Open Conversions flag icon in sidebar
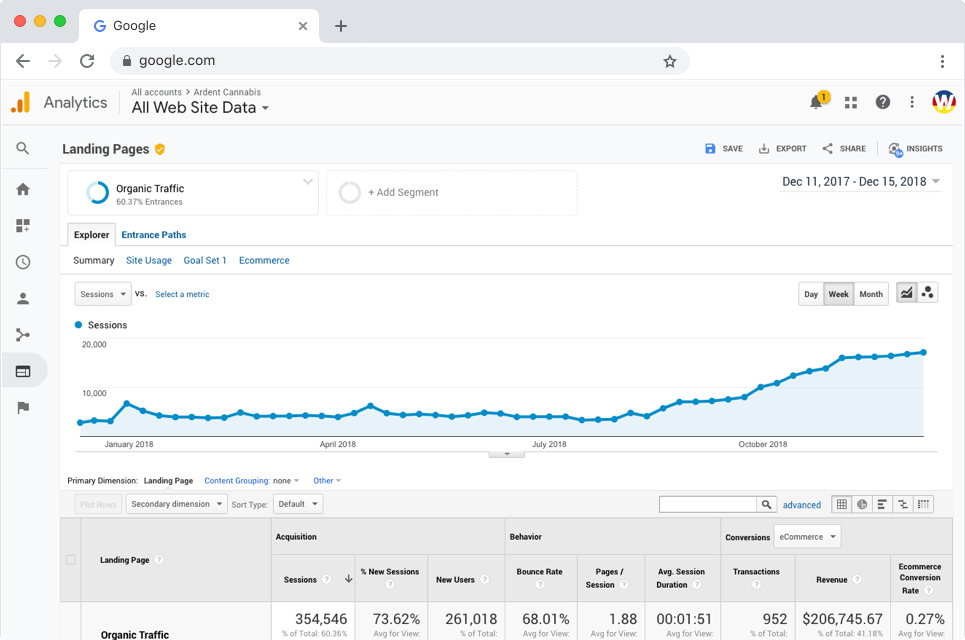Viewport: 965px width, 640px height. click(x=23, y=407)
